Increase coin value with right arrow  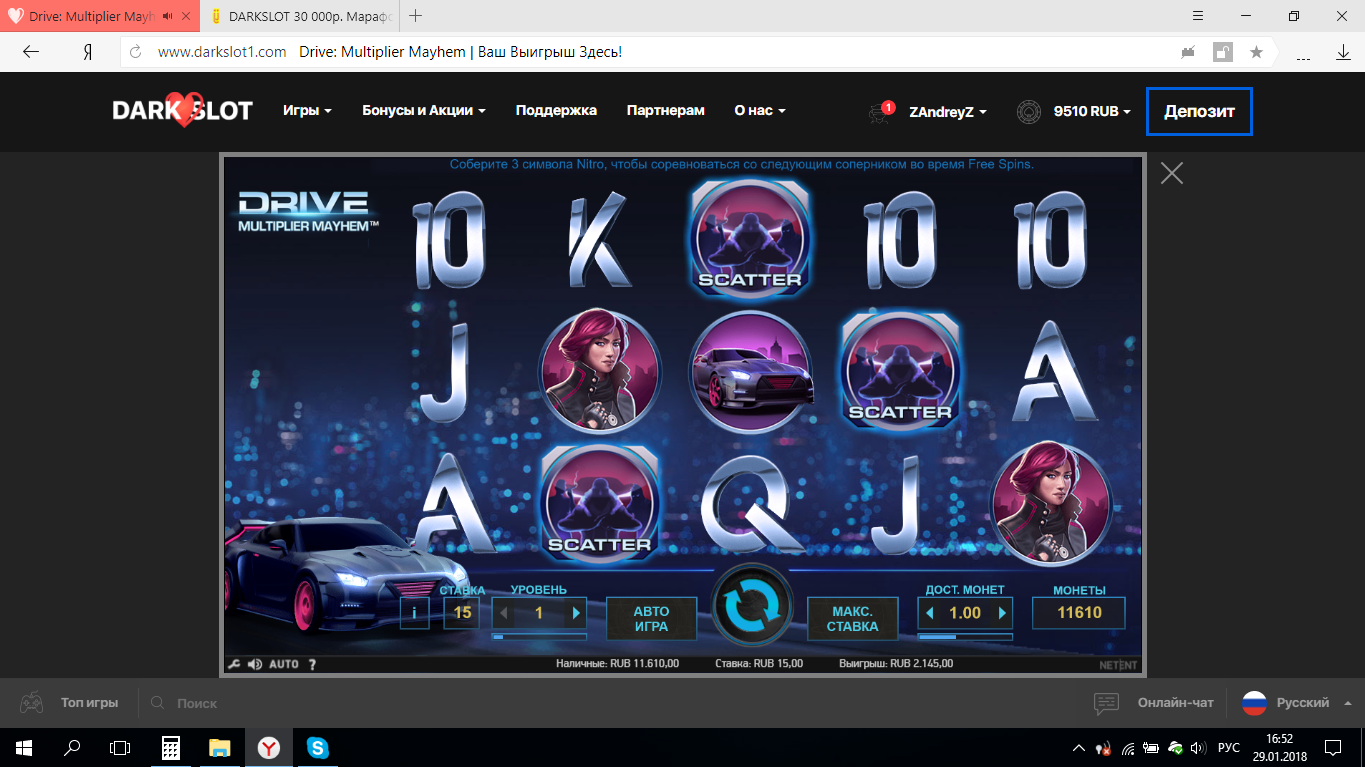pyautogui.click(x=1002, y=613)
